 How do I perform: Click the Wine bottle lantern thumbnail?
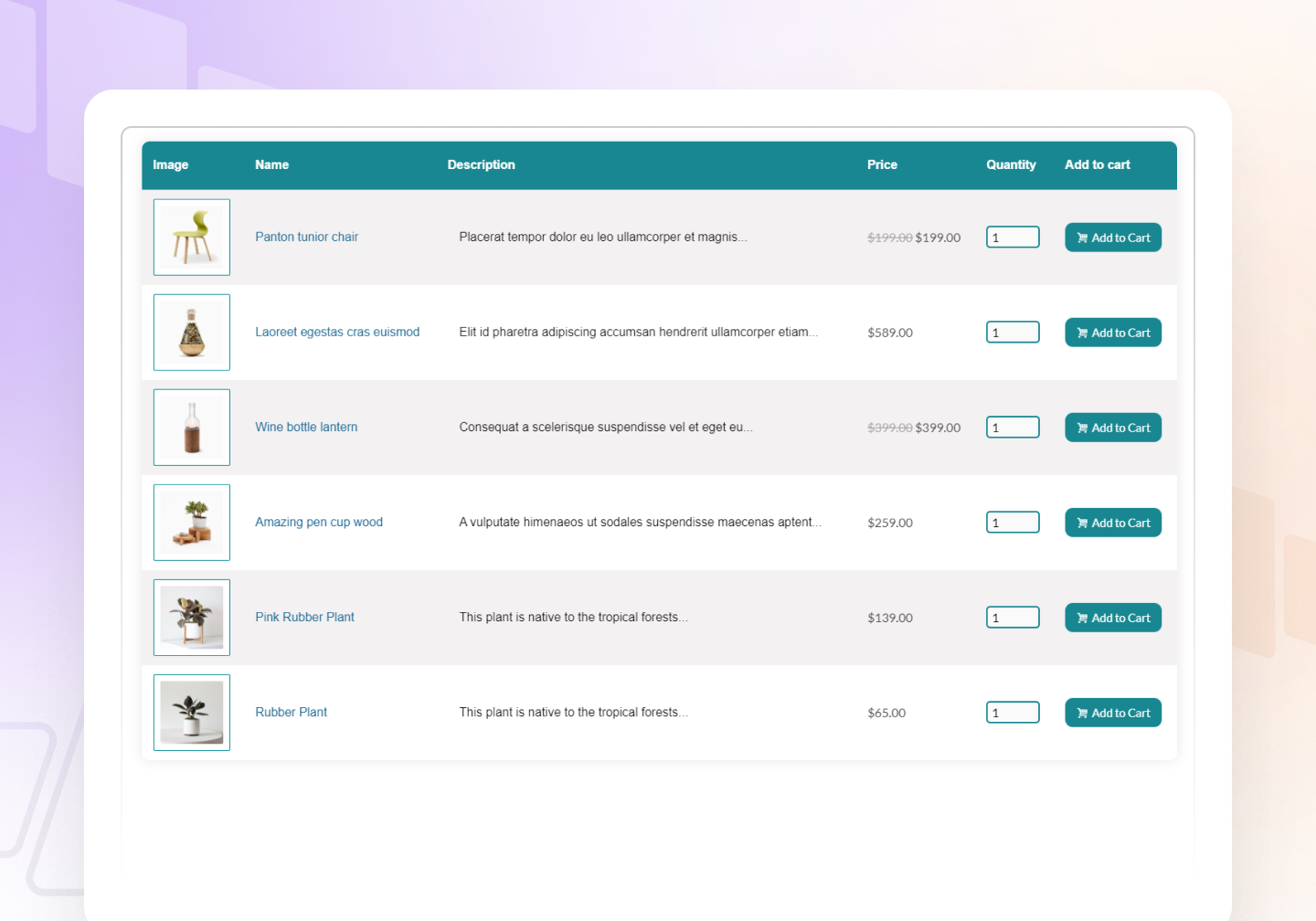tap(192, 428)
